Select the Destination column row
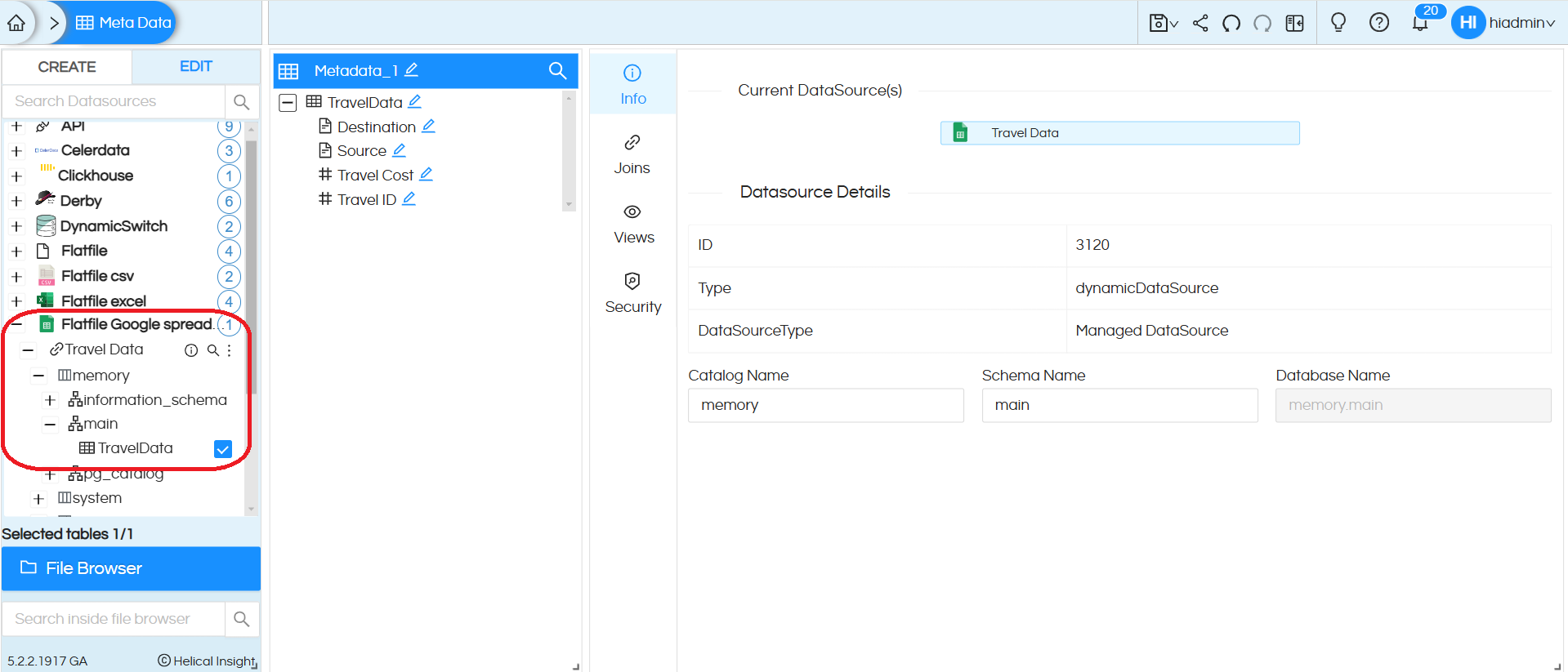Screen dimensions: 1568x672 coord(377,127)
